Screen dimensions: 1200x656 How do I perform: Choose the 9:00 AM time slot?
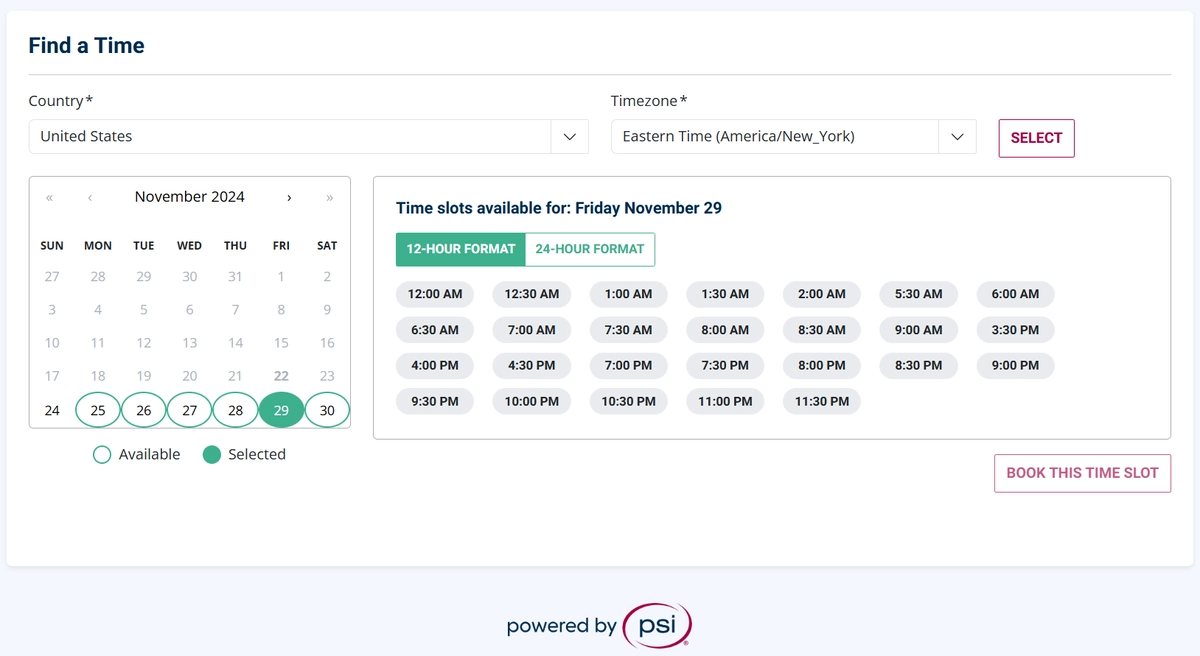(x=918, y=330)
